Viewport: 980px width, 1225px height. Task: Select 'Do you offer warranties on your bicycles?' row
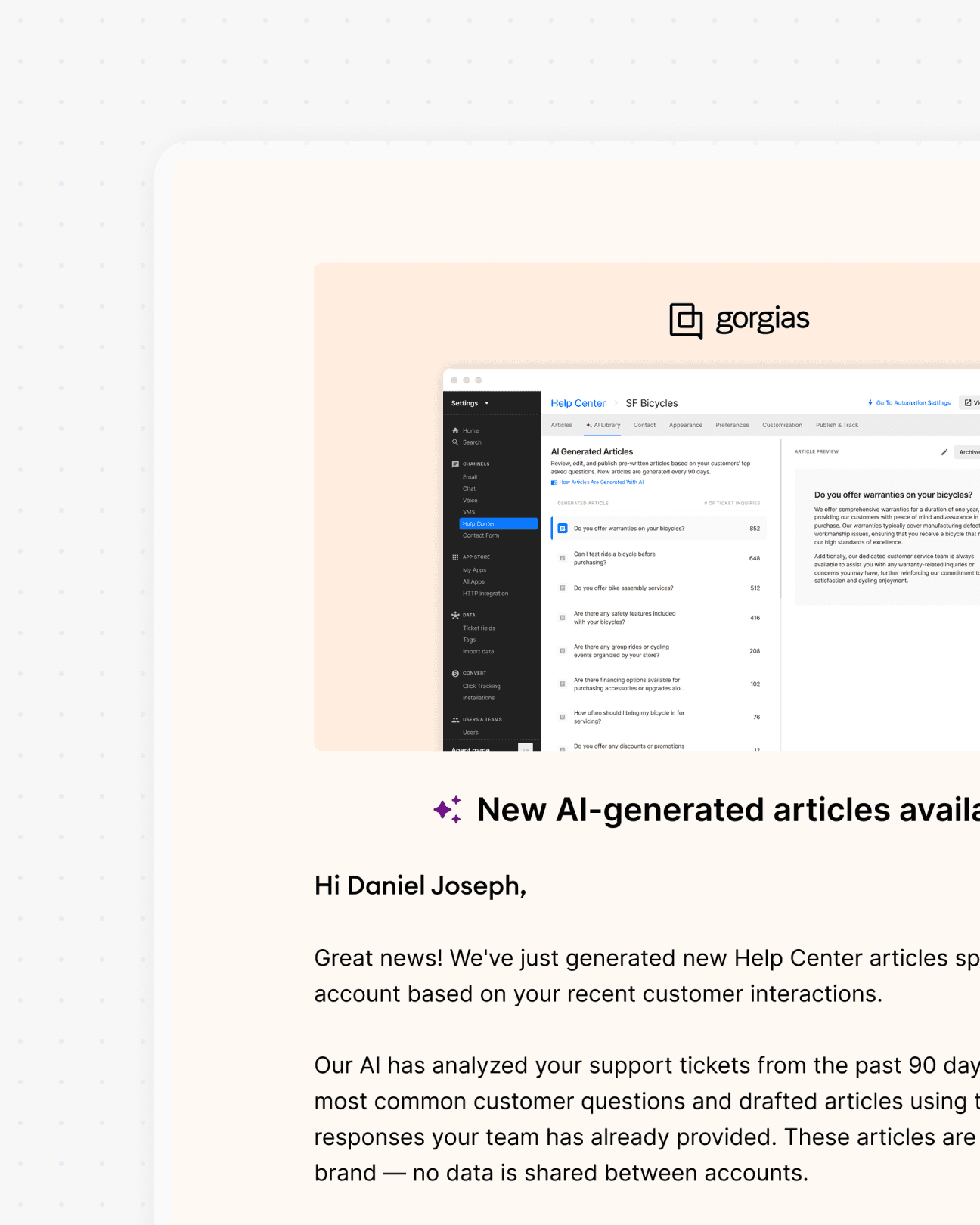(x=659, y=529)
